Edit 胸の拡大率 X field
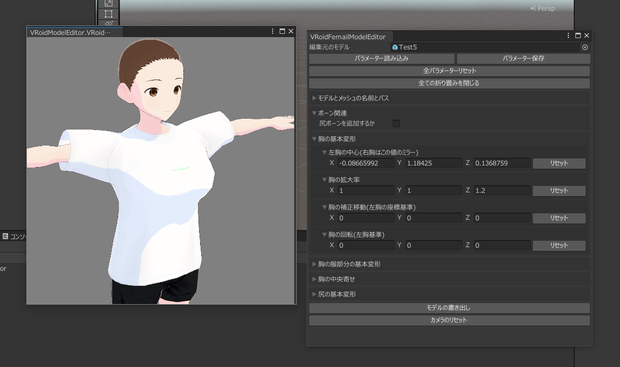The height and width of the screenshot is (367, 620). coord(366,191)
